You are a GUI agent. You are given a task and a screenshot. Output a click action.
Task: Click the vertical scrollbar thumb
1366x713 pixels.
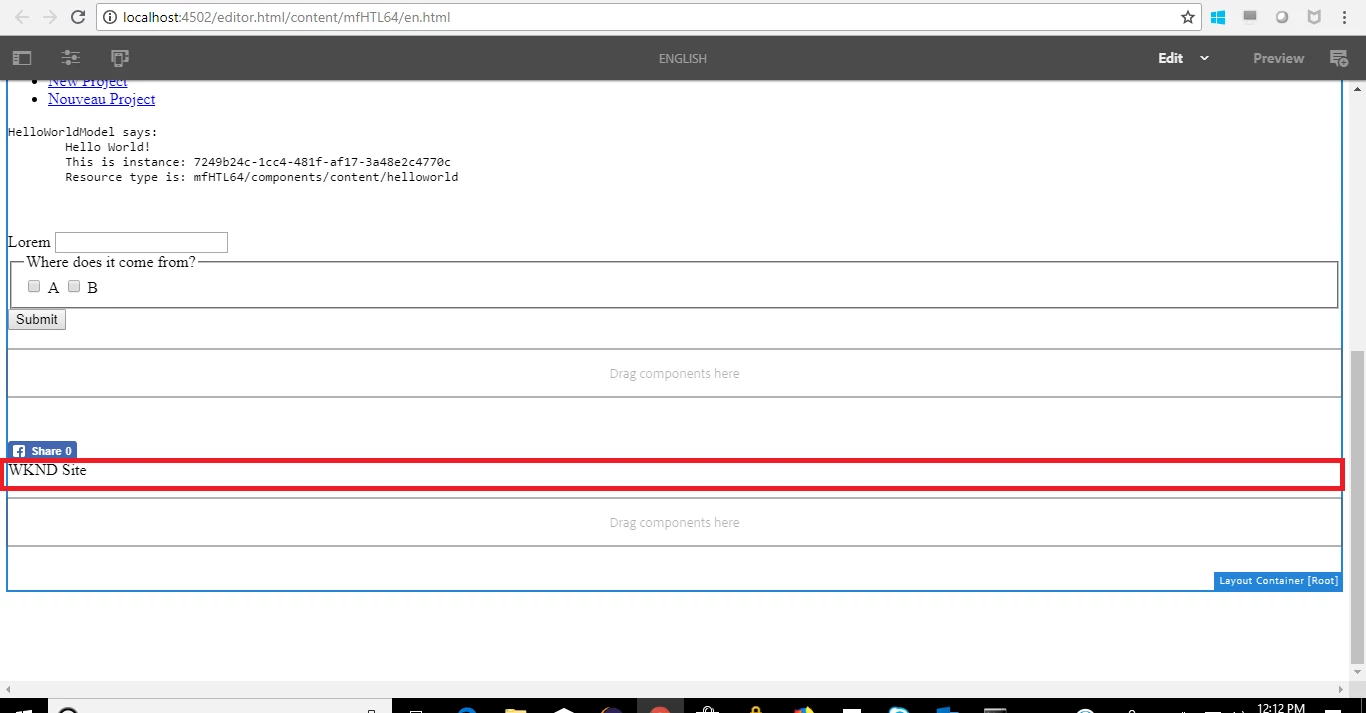click(x=1357, y=507)
